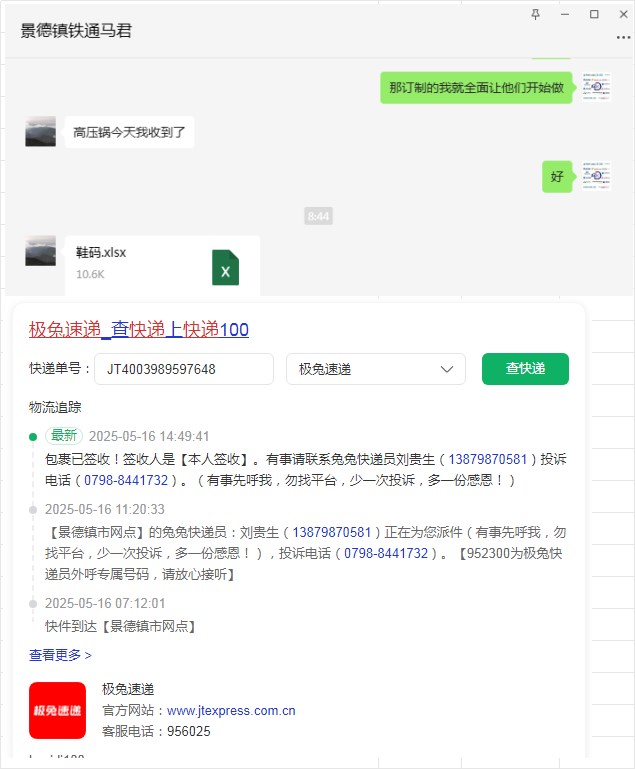Click the tracking number input field
Viewport: 635px width, 769px height.
tap(184, 369)
